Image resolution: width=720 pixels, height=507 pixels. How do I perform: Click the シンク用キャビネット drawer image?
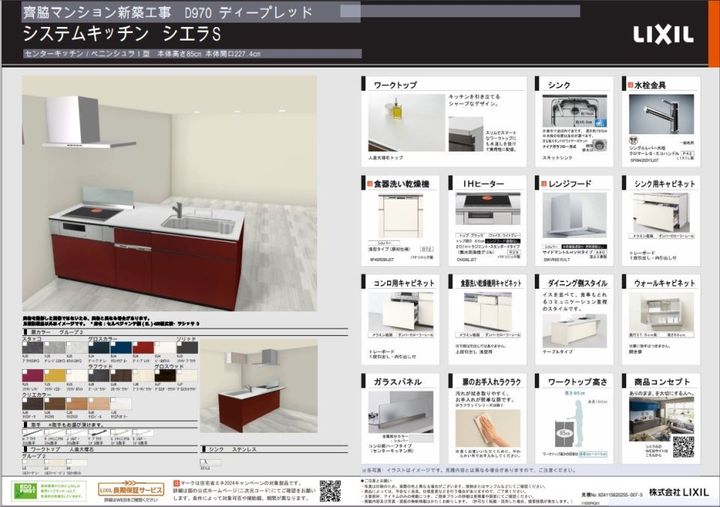point(660,213)
